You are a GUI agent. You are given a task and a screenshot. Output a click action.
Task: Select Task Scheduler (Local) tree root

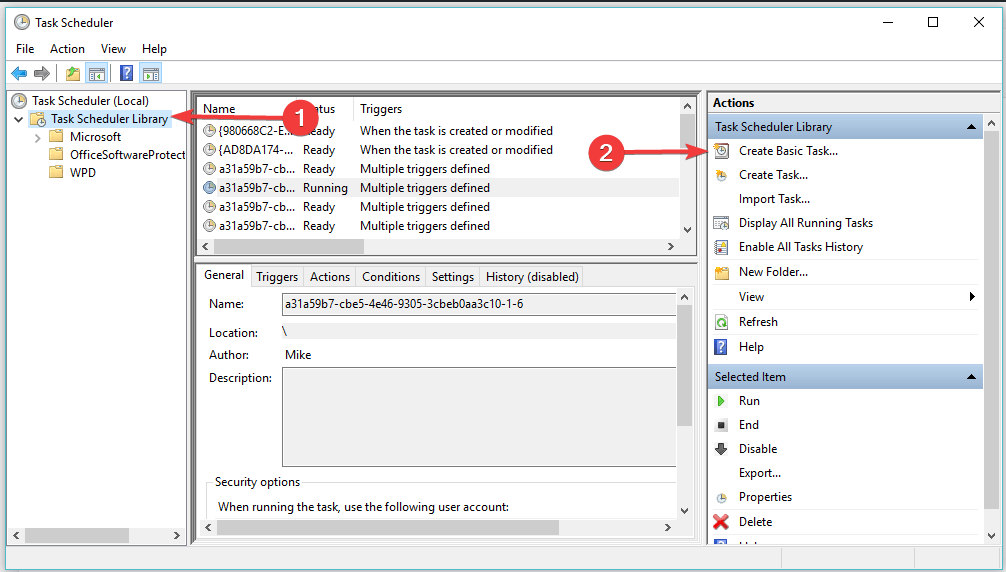pyautogui.click(x=90, y=101)
